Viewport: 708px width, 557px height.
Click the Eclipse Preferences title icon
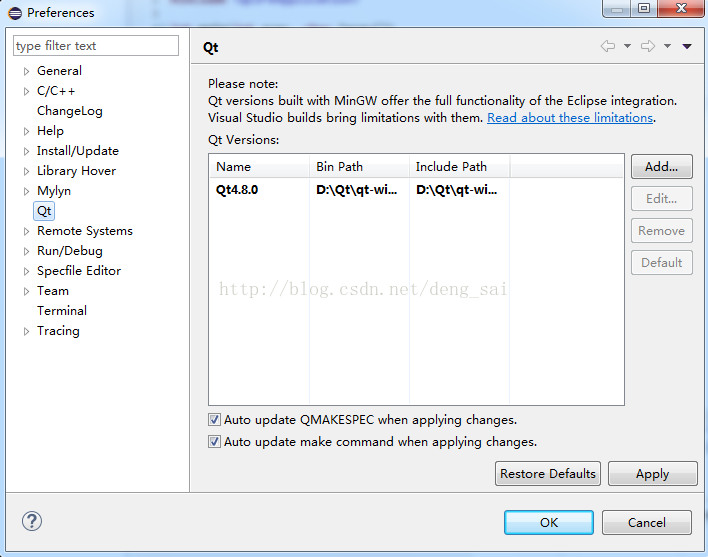click(x=15, y=13)
